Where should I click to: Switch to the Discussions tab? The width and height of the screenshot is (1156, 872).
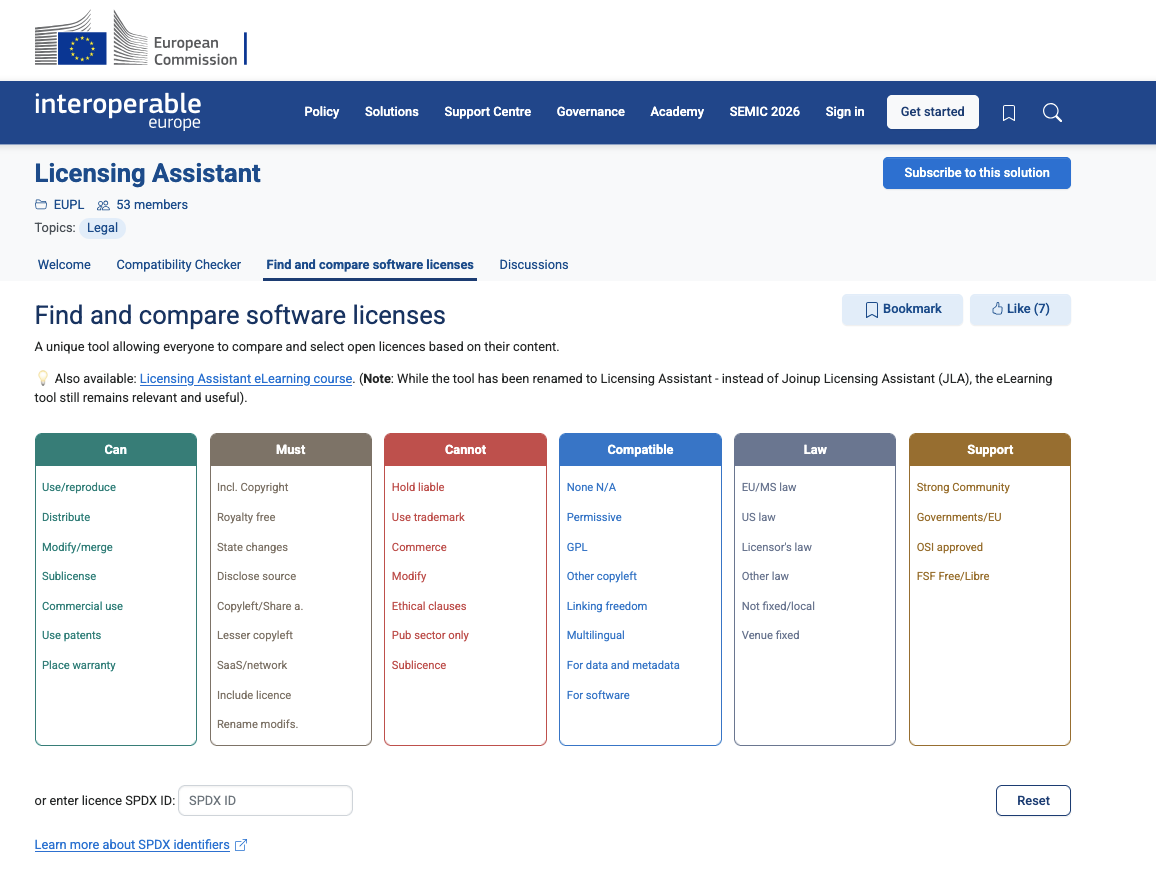pyautogui.click(x=534, y=265)
